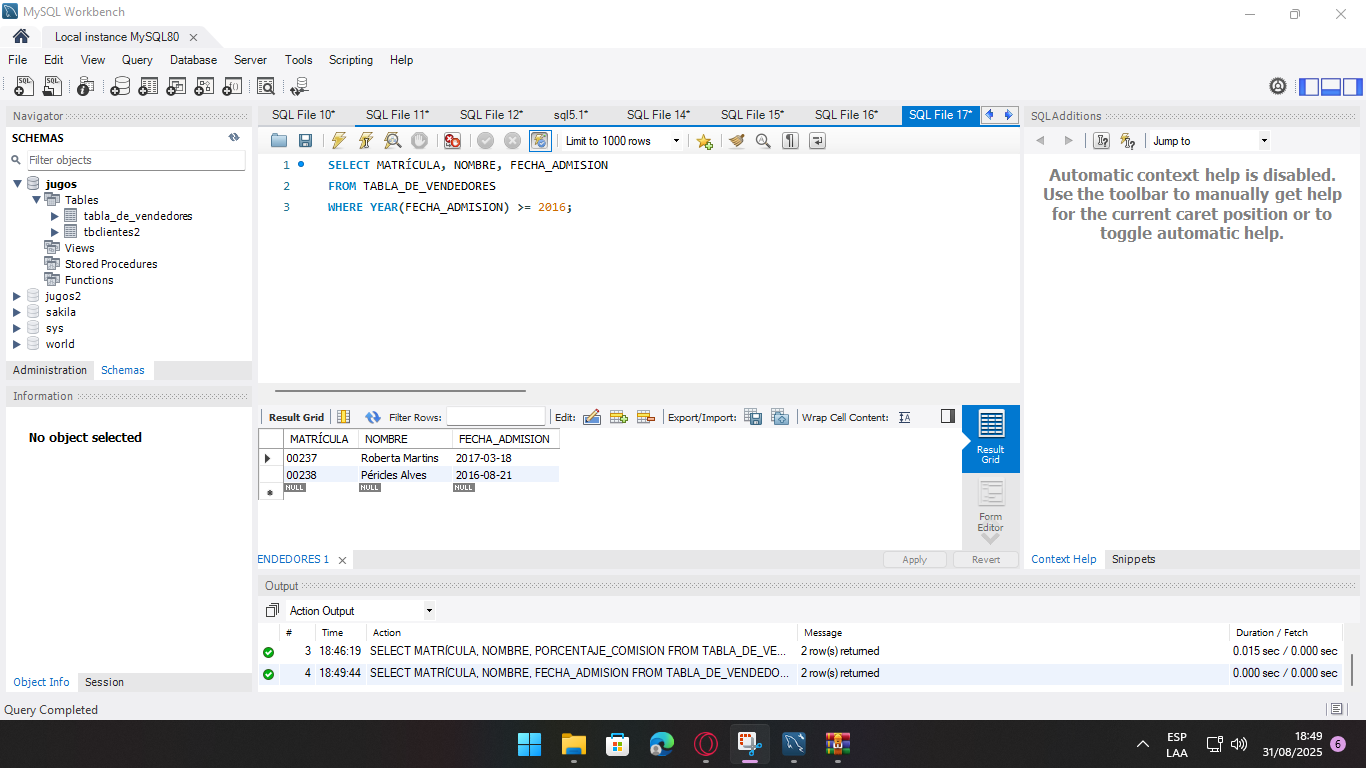Execute statement under cursor icon
This screenshot has width=1366, height=768.
(366, 141)
